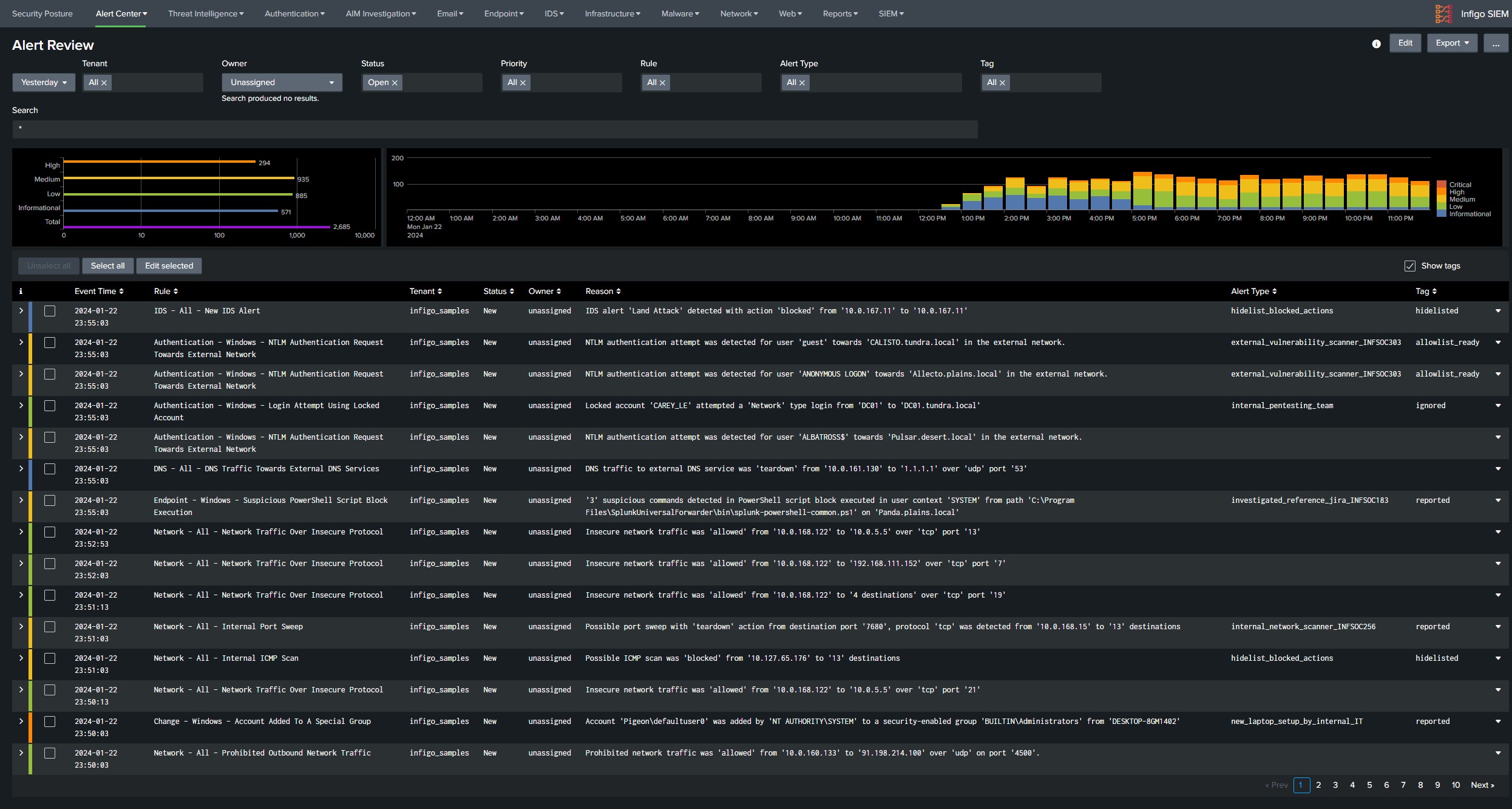Click the info icon beside Edit button
Image resolution: width=1512 pixels, height=809 pixels.
coord(1376,44)
